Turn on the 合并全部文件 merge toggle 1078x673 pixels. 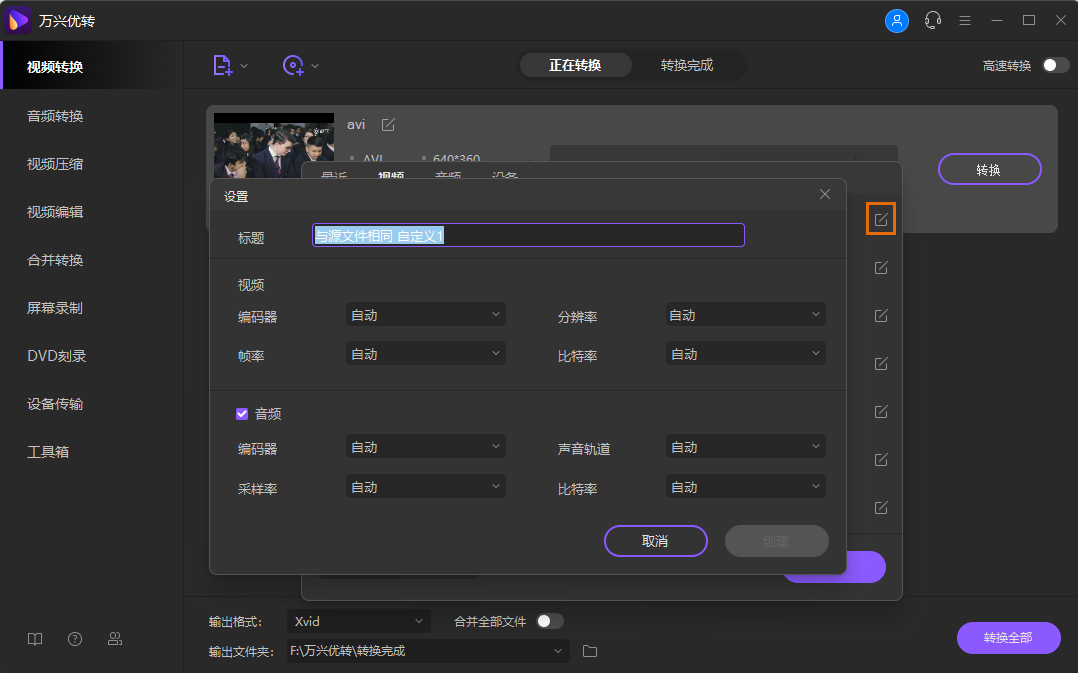coord(548,620)
